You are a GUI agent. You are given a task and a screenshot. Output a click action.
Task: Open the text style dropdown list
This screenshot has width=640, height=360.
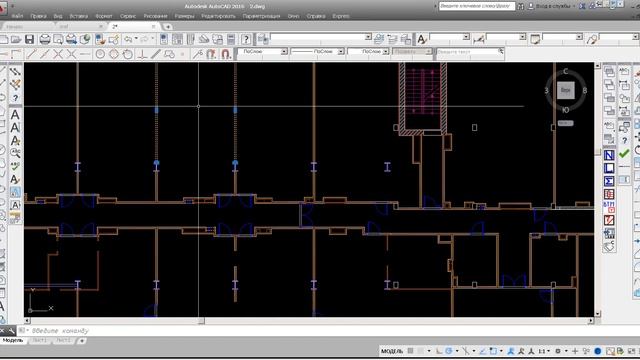pyautogui.click(x=466, y=37)
